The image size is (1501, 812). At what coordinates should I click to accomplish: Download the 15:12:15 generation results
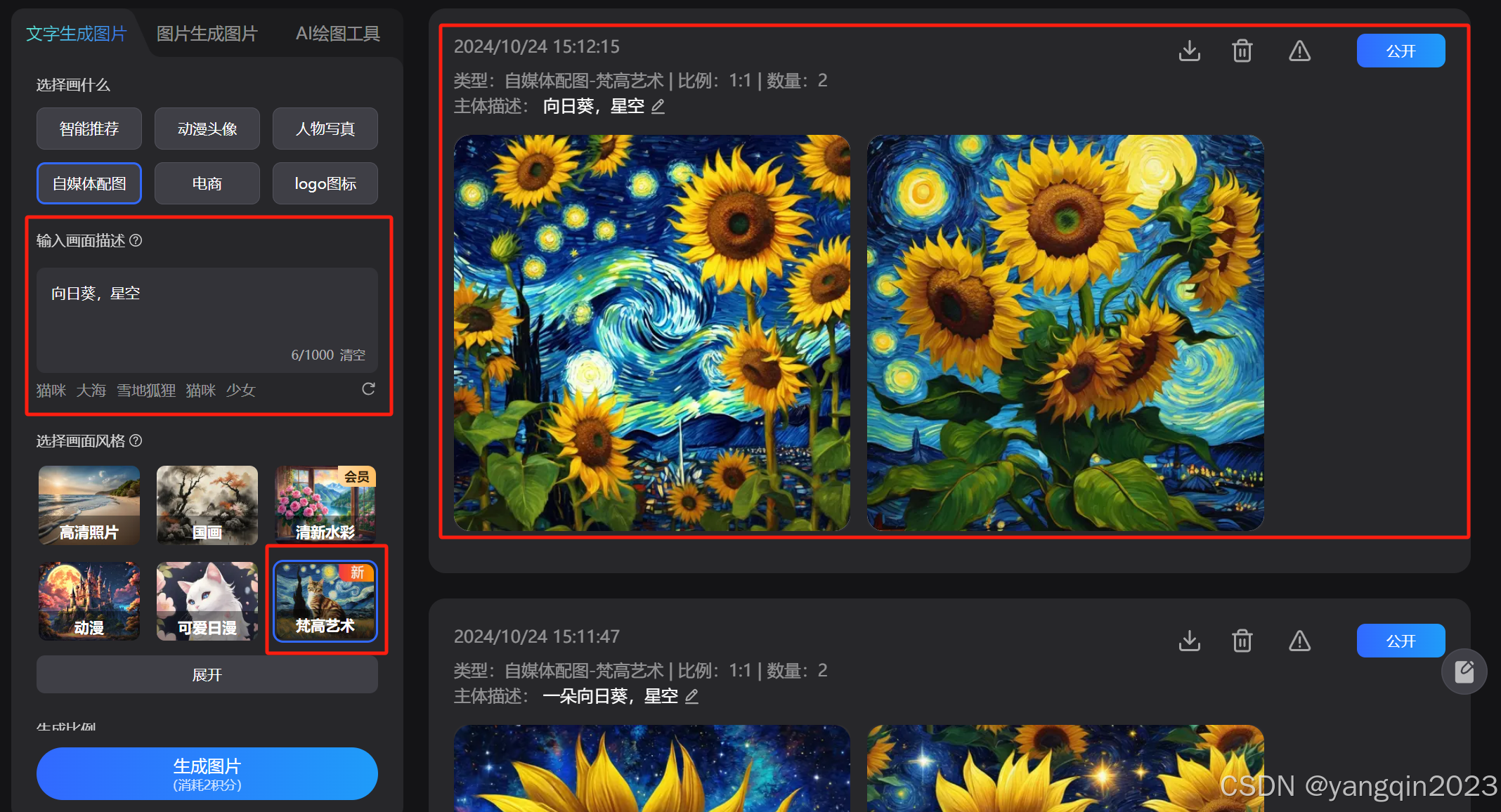[x=1189, y=51]
